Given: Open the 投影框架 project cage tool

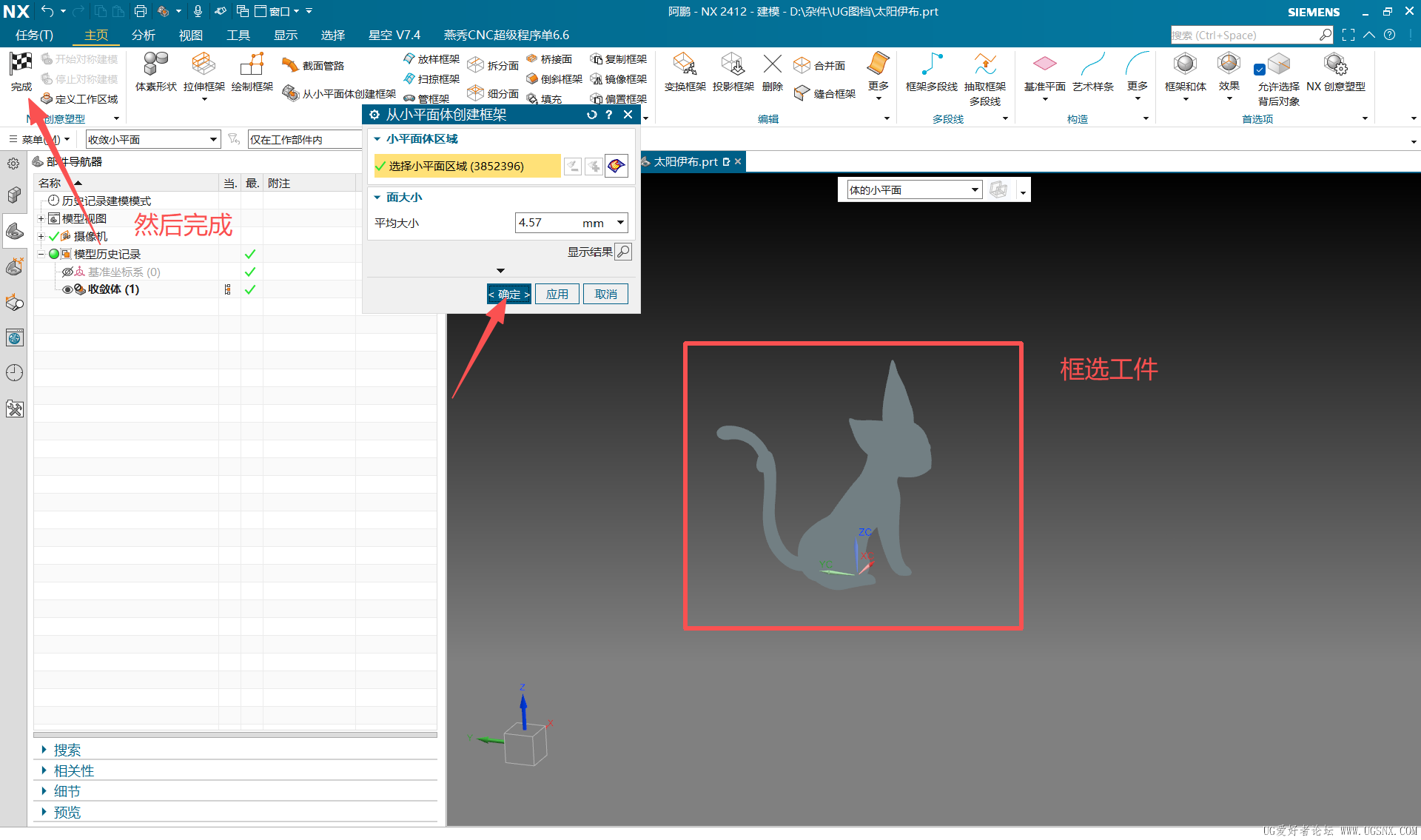Looking at the screenshot, I should pos(733,72).
